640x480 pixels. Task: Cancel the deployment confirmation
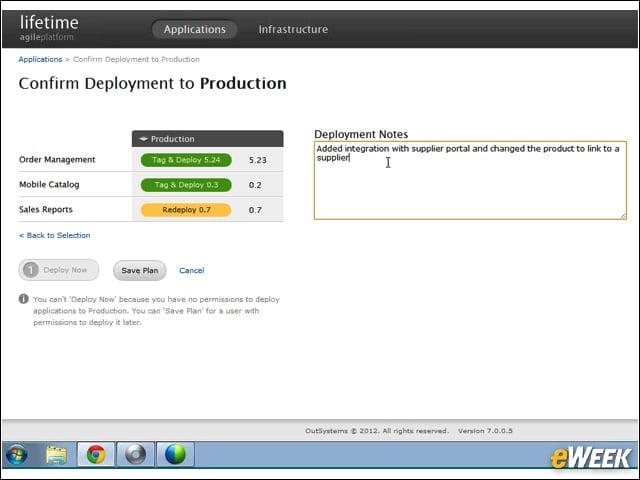[191, 270]
